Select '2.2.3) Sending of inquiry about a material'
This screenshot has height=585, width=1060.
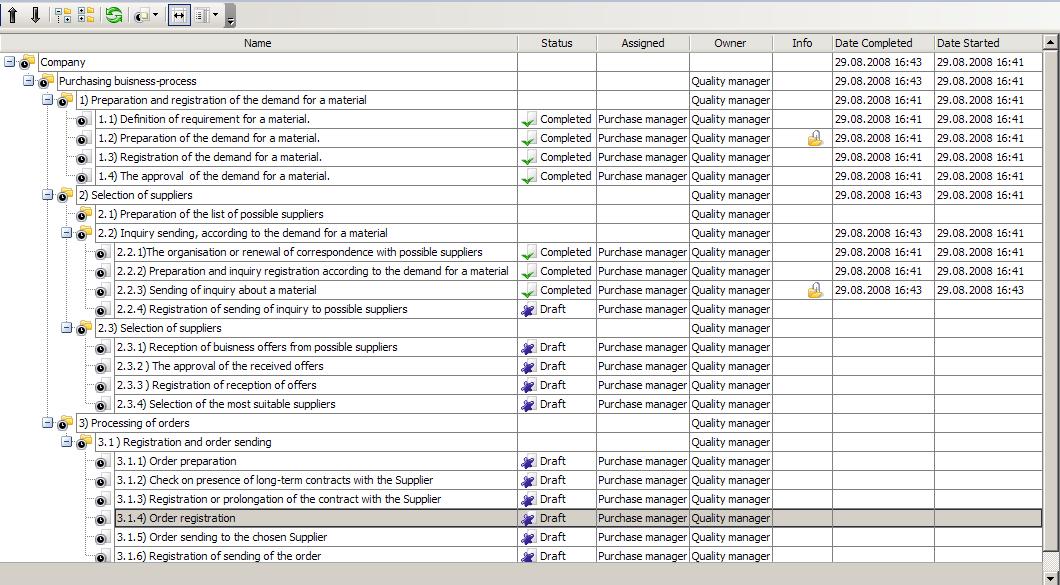pos(216,289)
